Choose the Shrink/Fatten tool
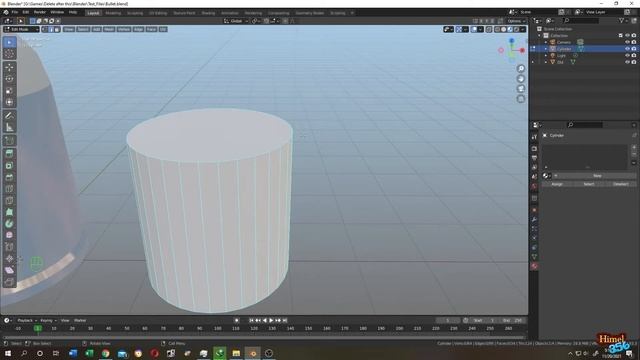Viewport: 640px width, 360px height. coord(9,258)
